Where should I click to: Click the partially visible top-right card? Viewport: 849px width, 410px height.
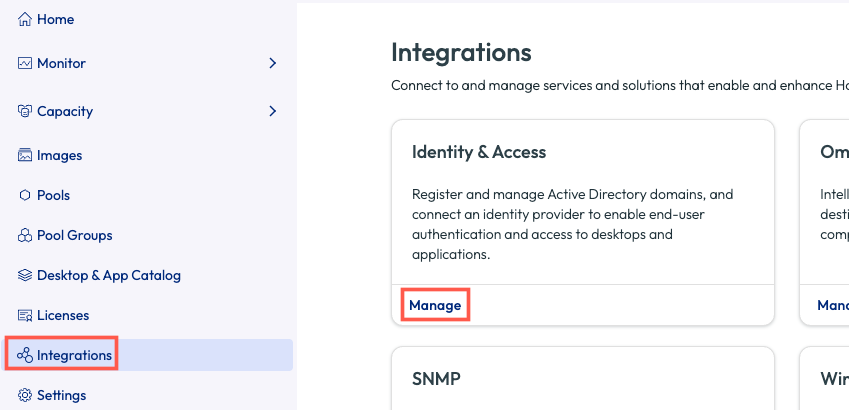coord(824,200)
